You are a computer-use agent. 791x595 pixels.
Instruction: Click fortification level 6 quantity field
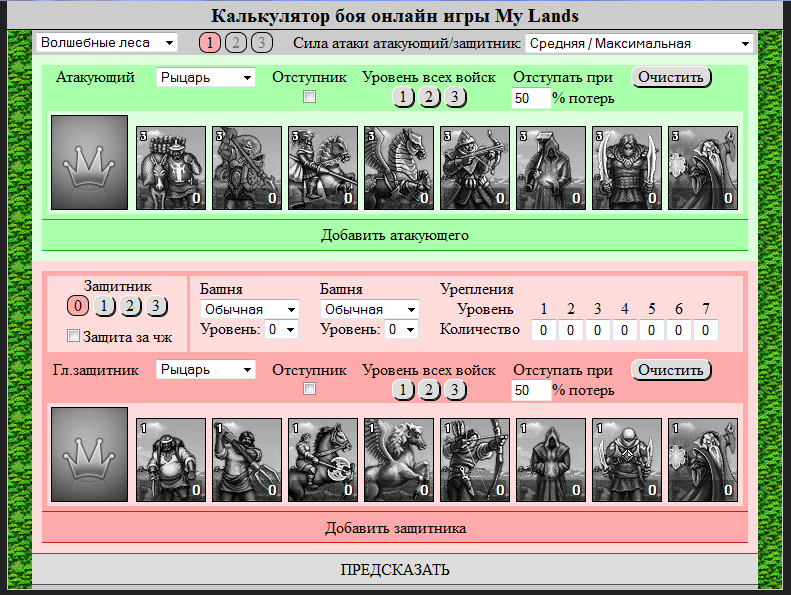[679, 330]
